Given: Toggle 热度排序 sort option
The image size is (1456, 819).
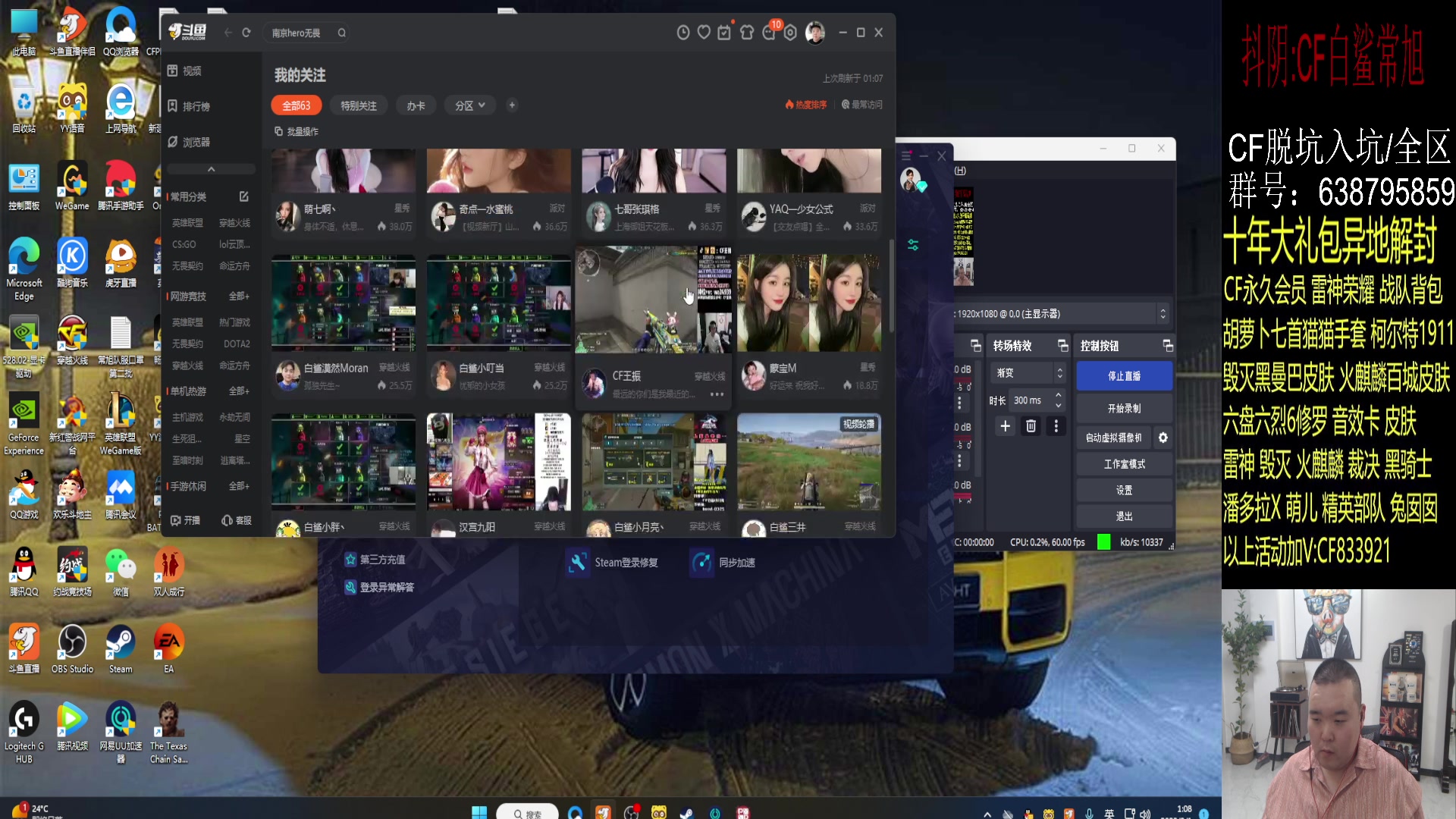Looking at the screenshot, I should pyautogui.click(x=805, y=105).
